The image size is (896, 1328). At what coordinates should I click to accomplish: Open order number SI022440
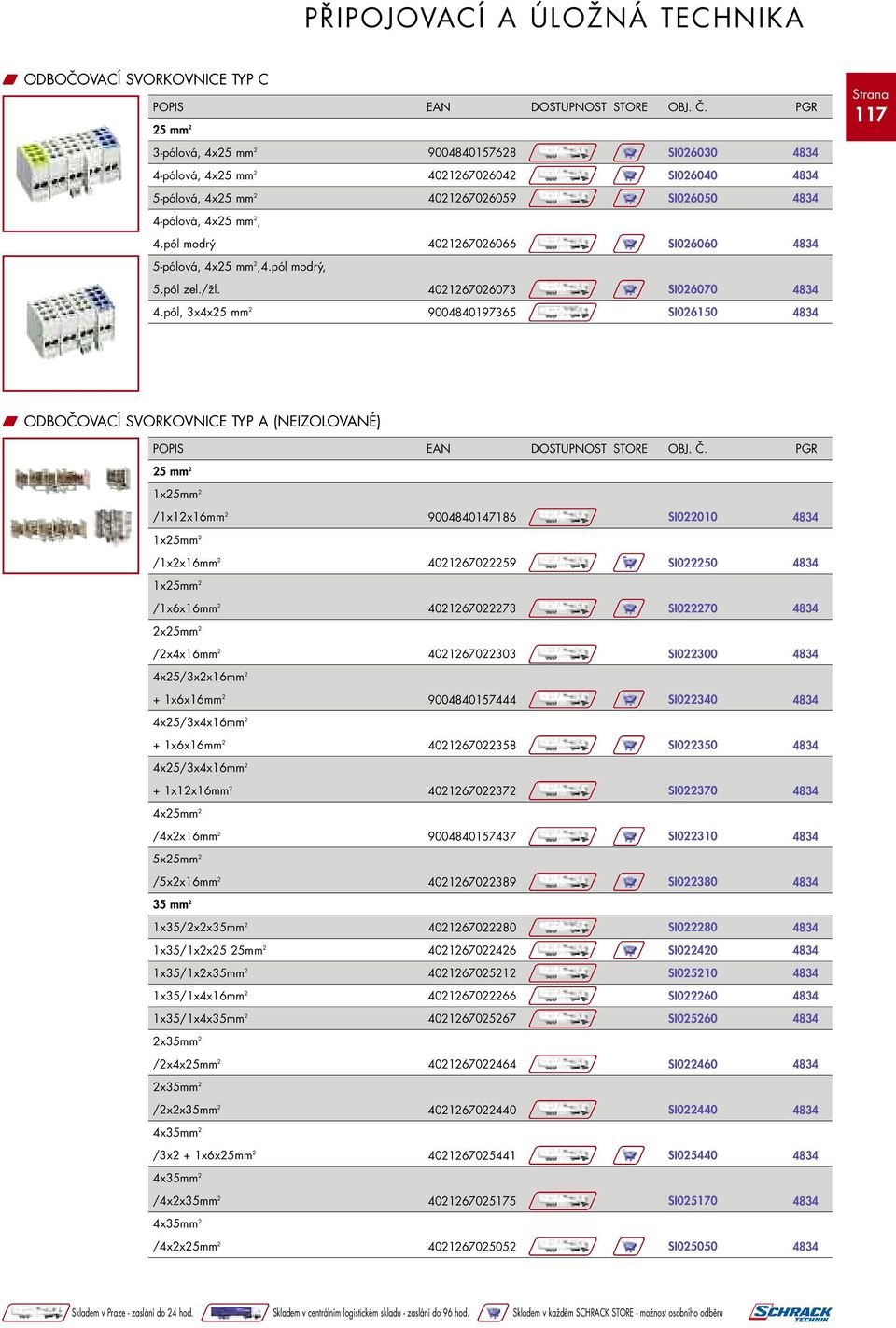coord(693,1110)
